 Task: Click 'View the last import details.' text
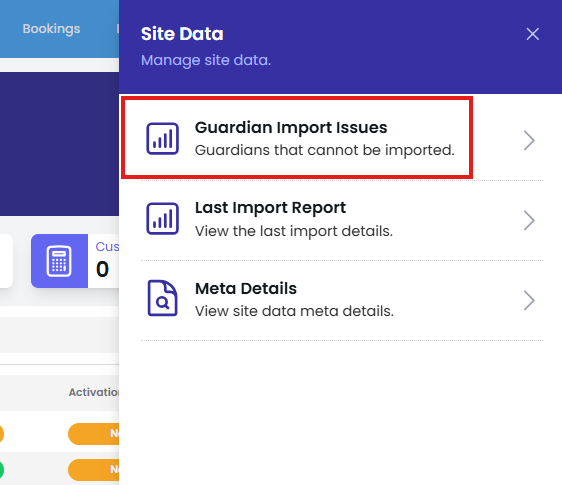(x=294, y=231)
